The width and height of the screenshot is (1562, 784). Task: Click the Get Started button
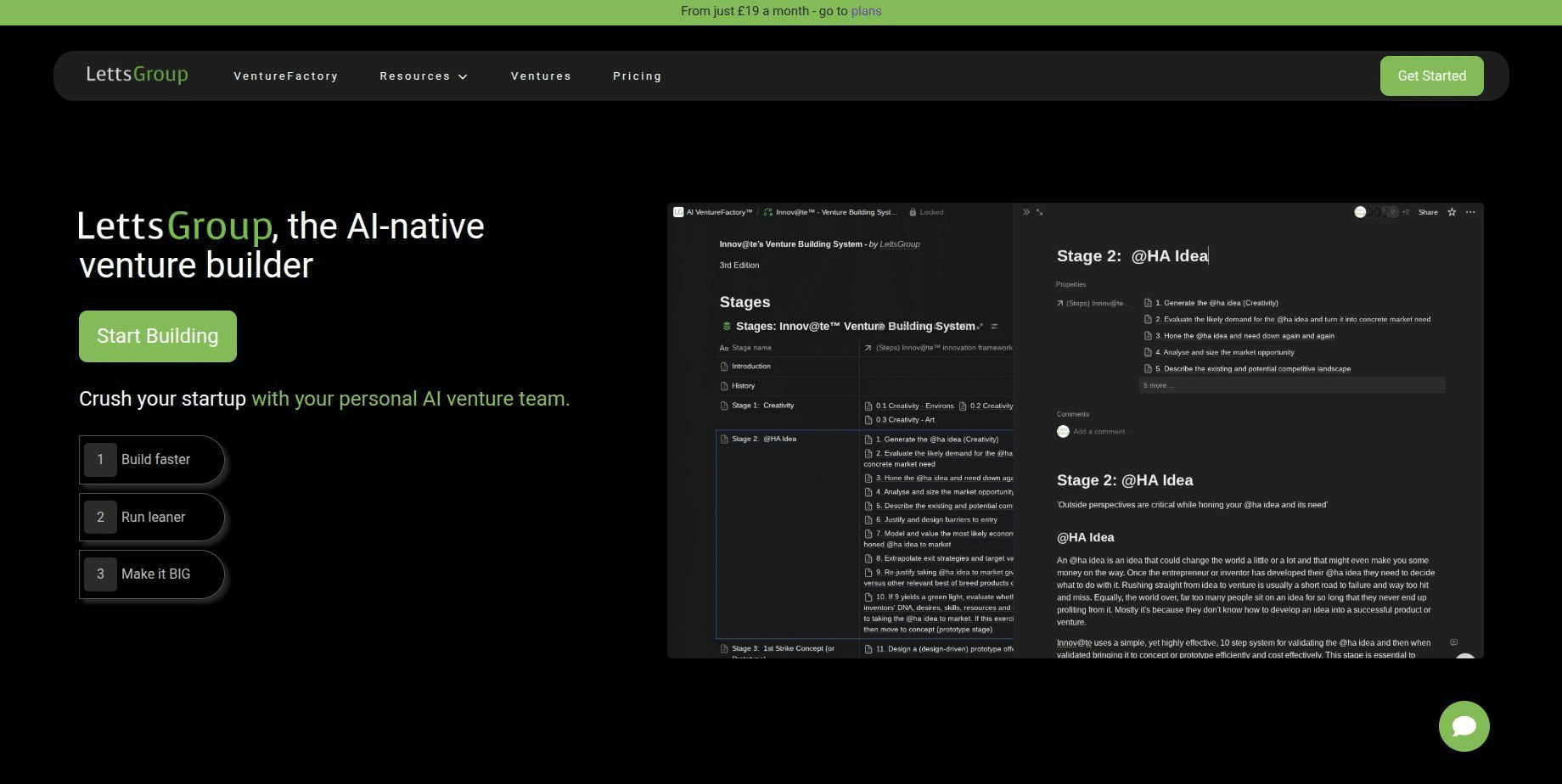pyautogui.click(x=1431, y=76)
